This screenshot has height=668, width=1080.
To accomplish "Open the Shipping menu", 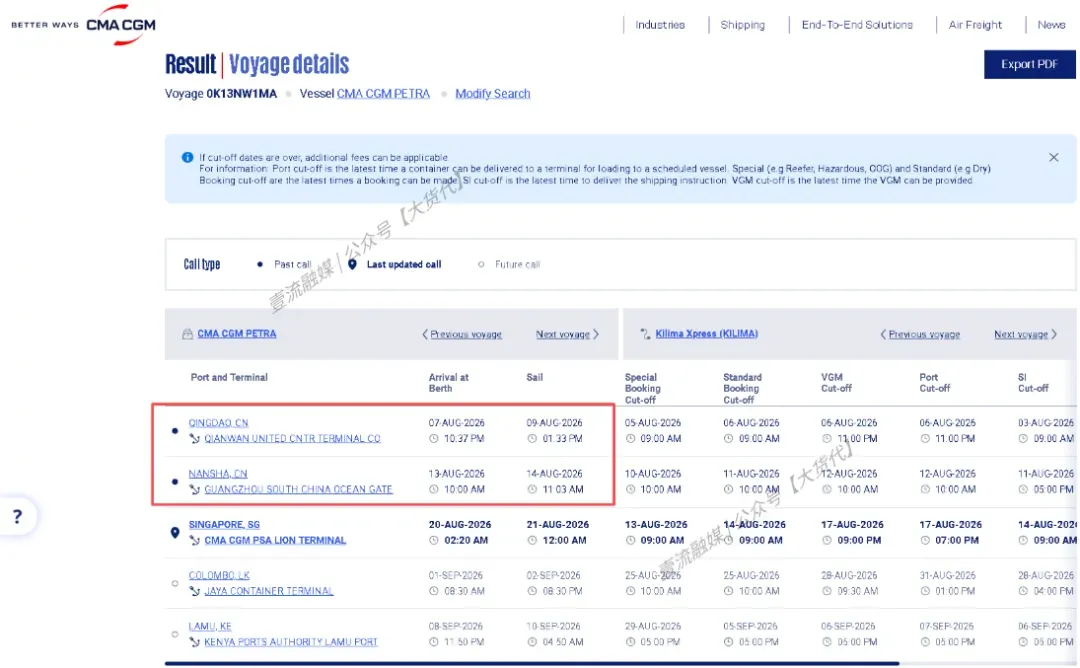I will tap(742, 25).
